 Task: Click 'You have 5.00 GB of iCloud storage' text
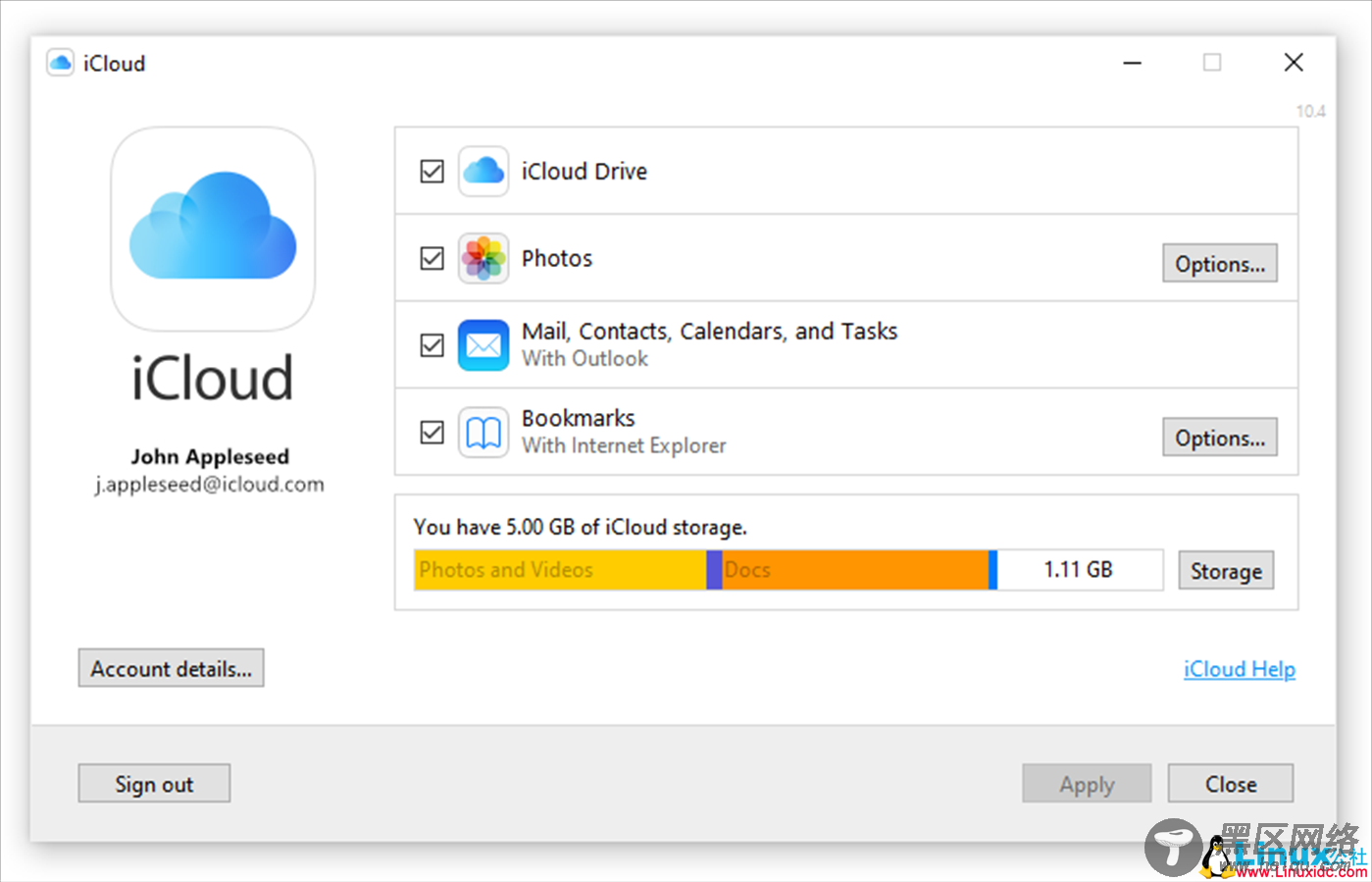(x=581, y=527)
